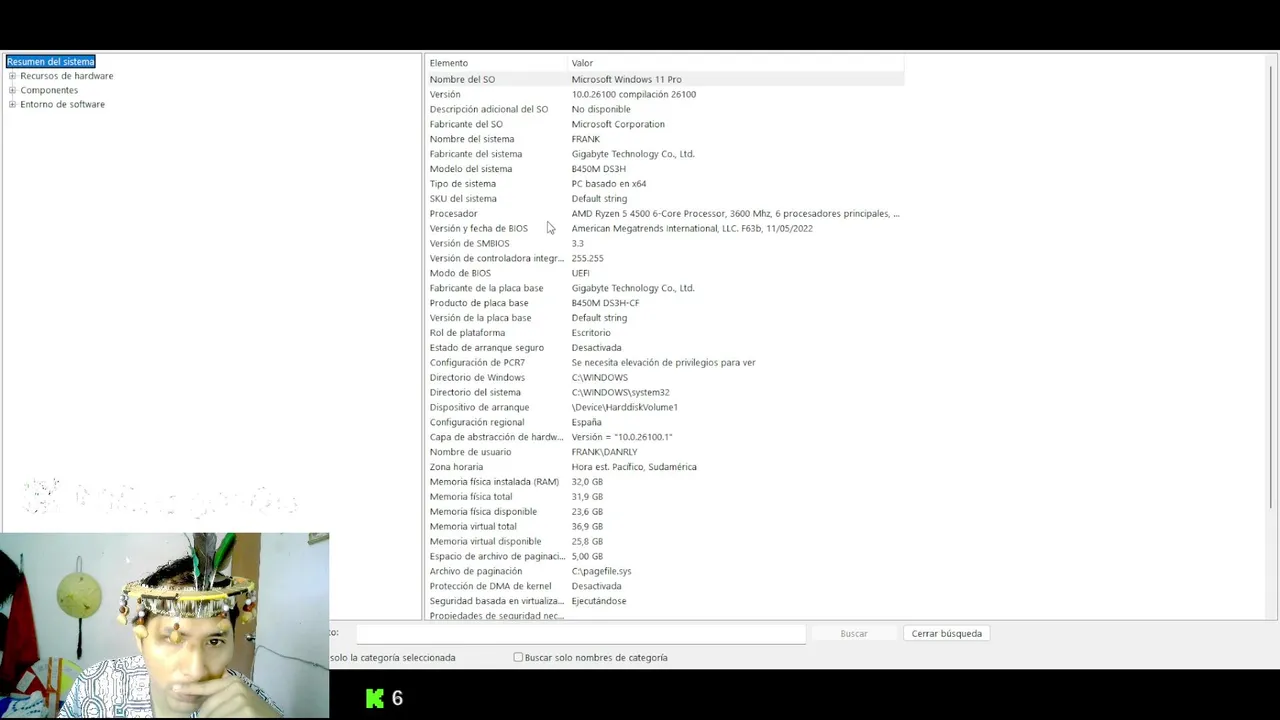1280x720 pixels.
Task: Focus the search text input field
Action: pos(580,634)
